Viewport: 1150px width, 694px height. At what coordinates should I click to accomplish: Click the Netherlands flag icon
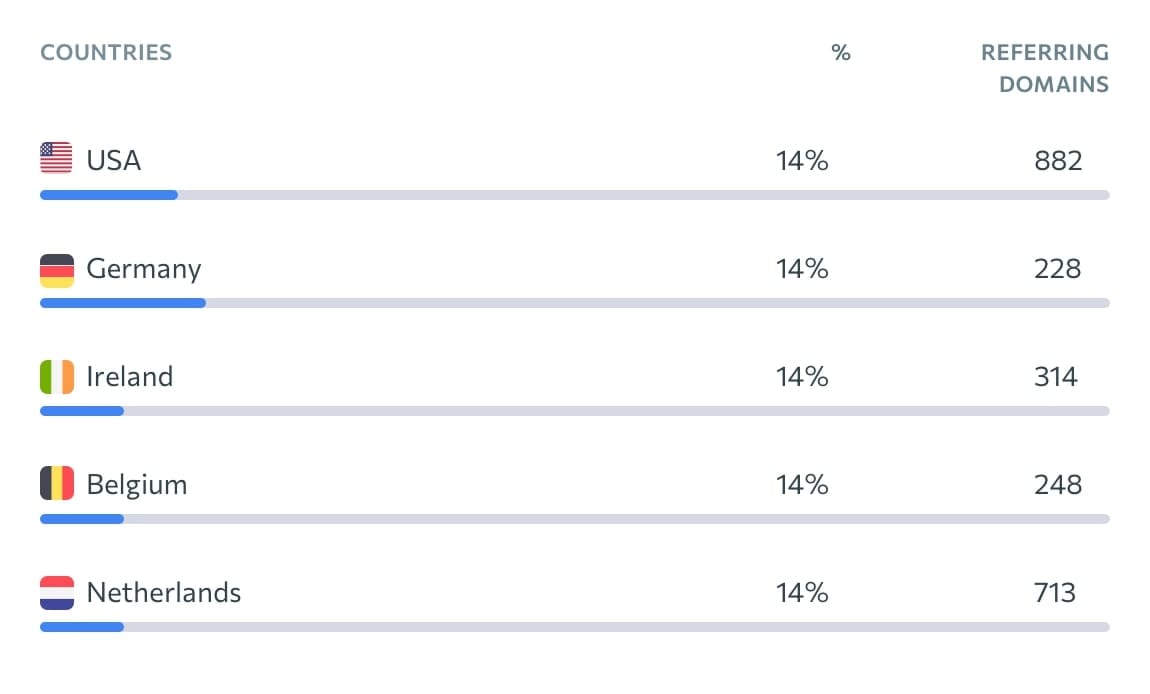(x=56, y=593)
